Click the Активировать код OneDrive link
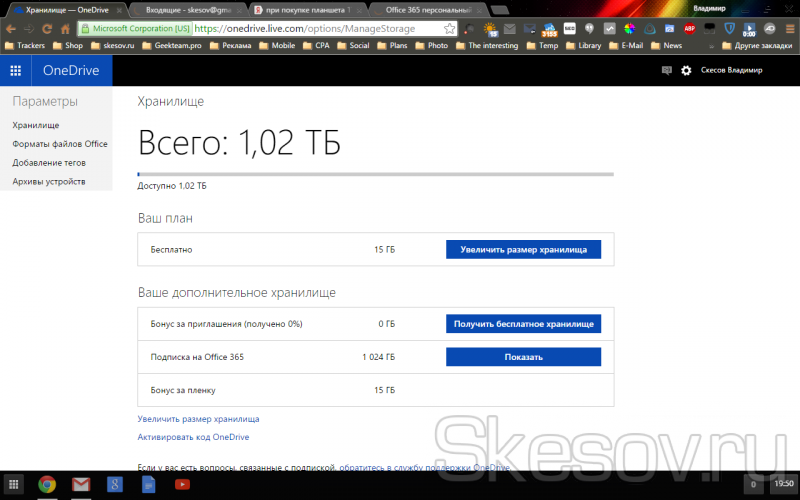The image size is (800, 500). click(193, 437)
